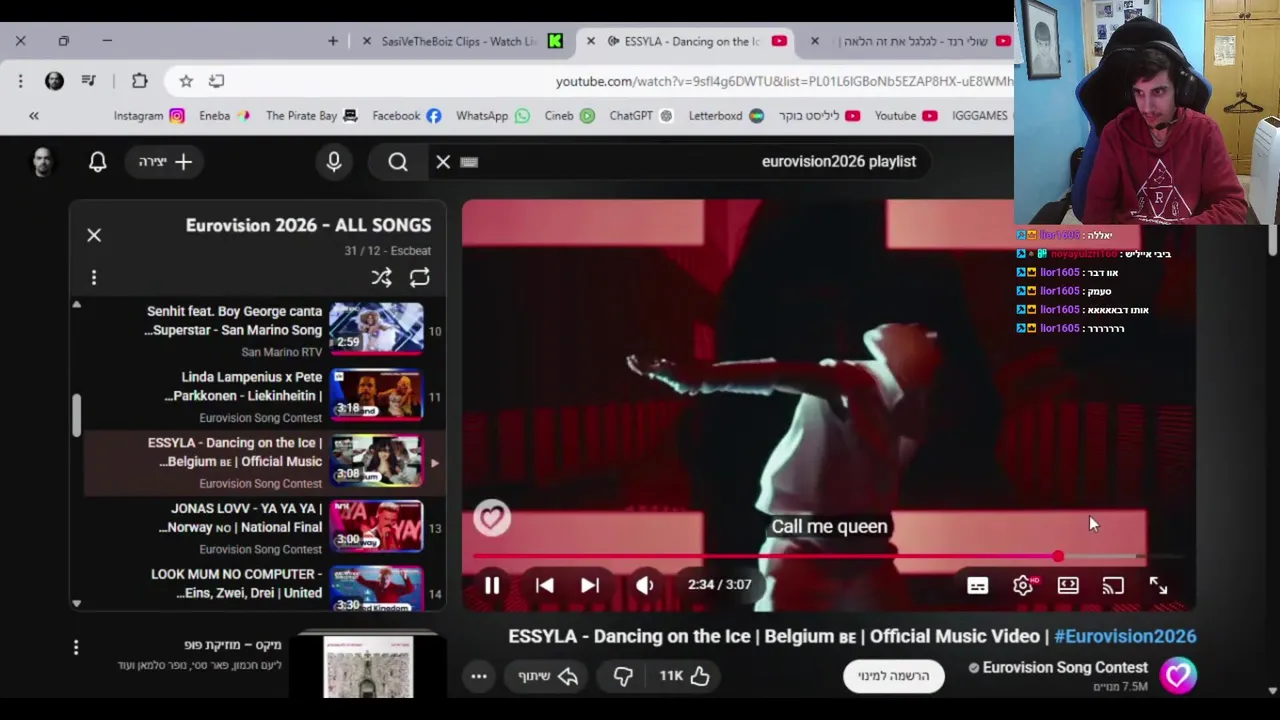The width and height of the screenshot is (1280, 720).
Task: Open the Eneba bookmark
Action: [225, 116]
